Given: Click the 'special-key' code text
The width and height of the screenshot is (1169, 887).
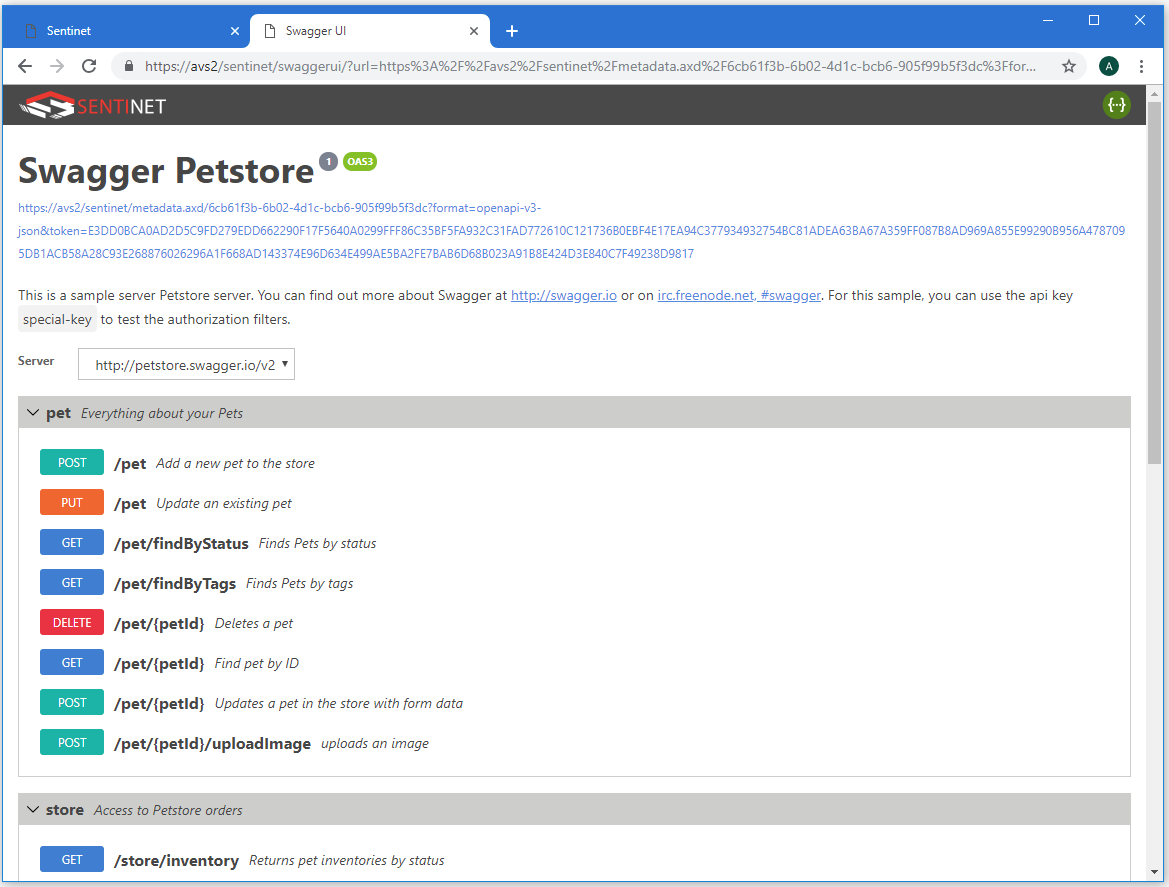Looking at the screenshot, I should [57, 320].
